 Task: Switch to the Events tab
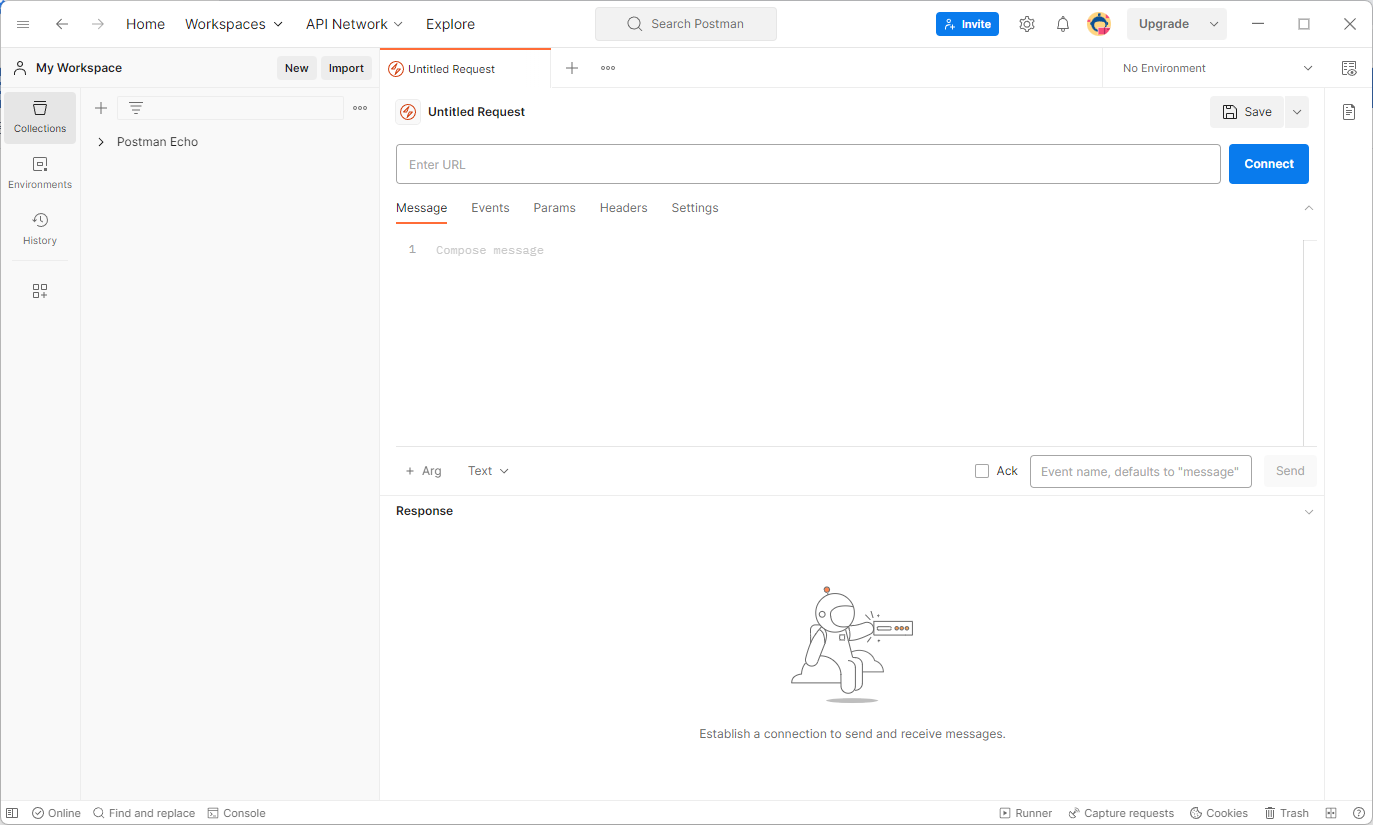click(x=490, y=208)
